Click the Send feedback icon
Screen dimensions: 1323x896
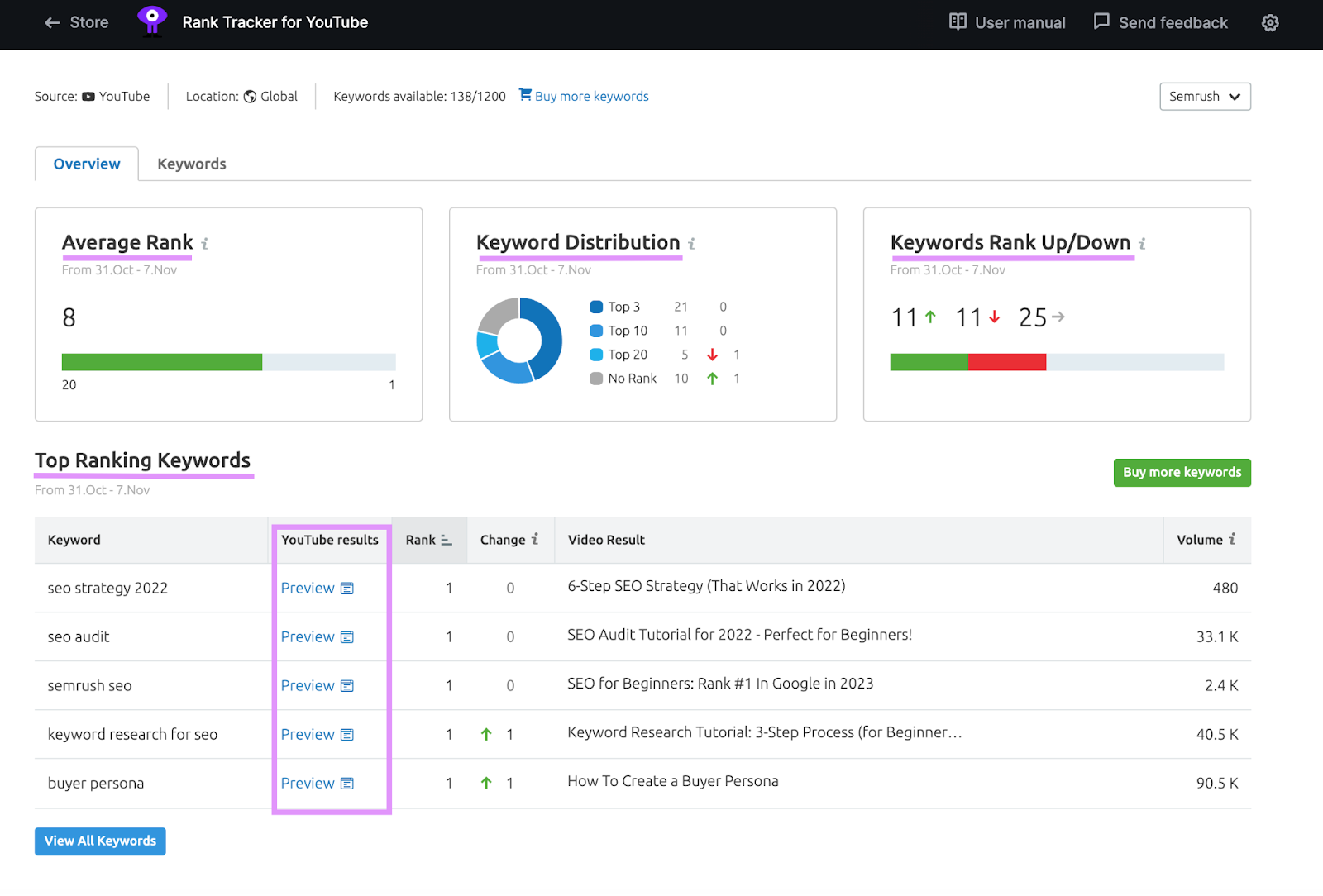coord(1101,22)
